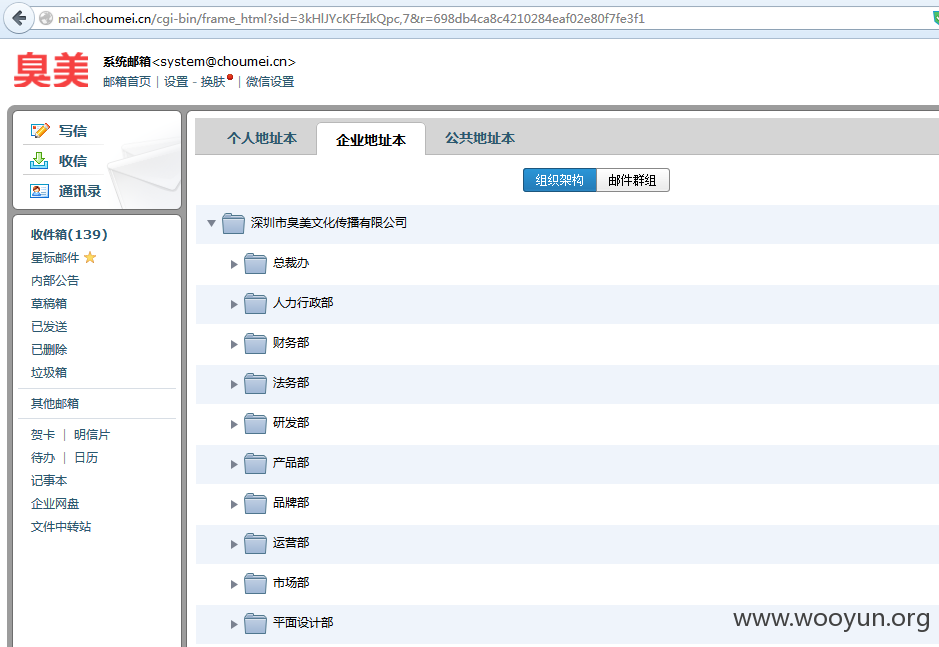939x647 pixels.
Task: Open 文件中转站 file transfer
Action: (61, 526)
